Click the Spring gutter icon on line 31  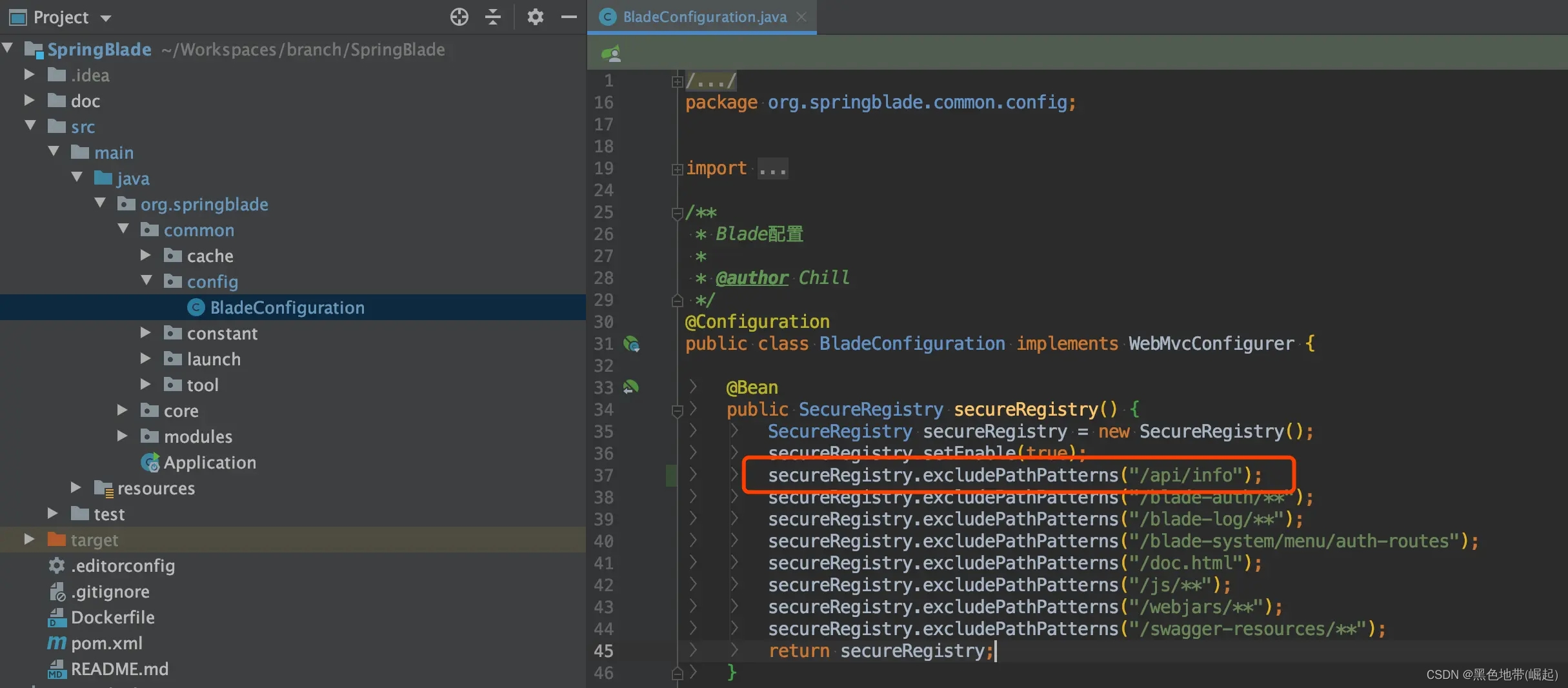coord(632,344)
